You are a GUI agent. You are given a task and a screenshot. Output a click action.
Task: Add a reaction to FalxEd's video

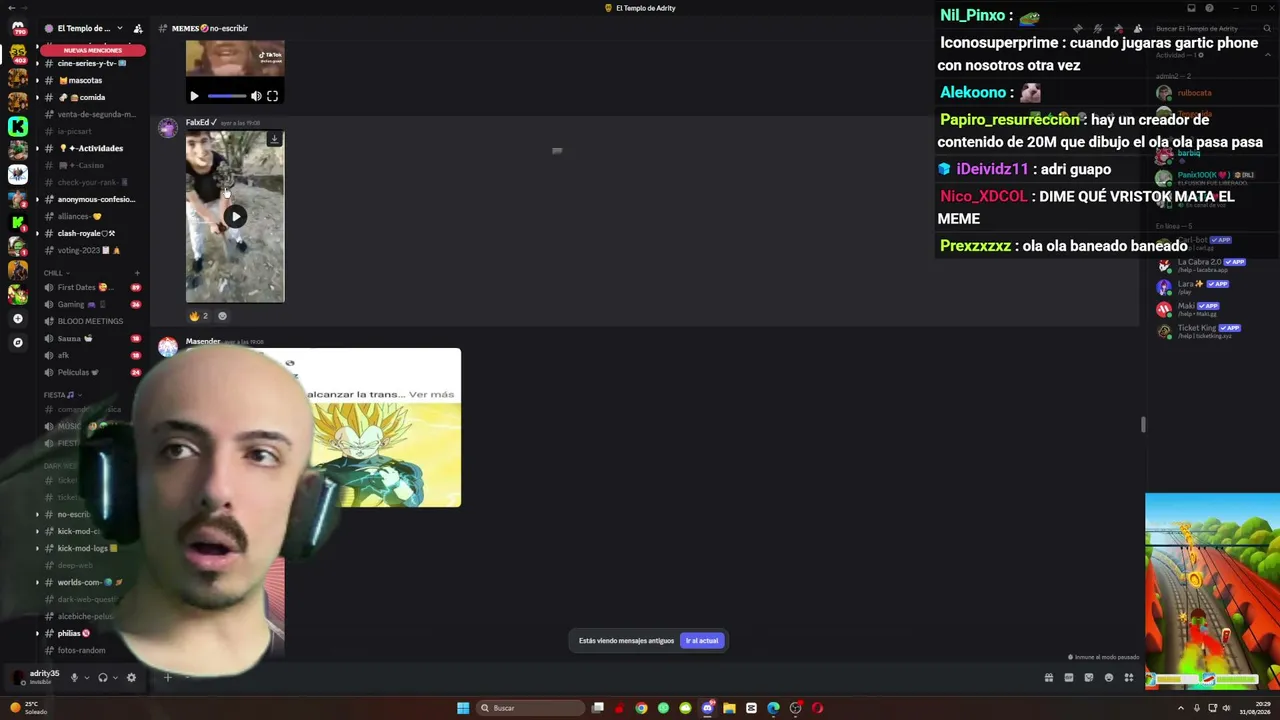point(222,316)
